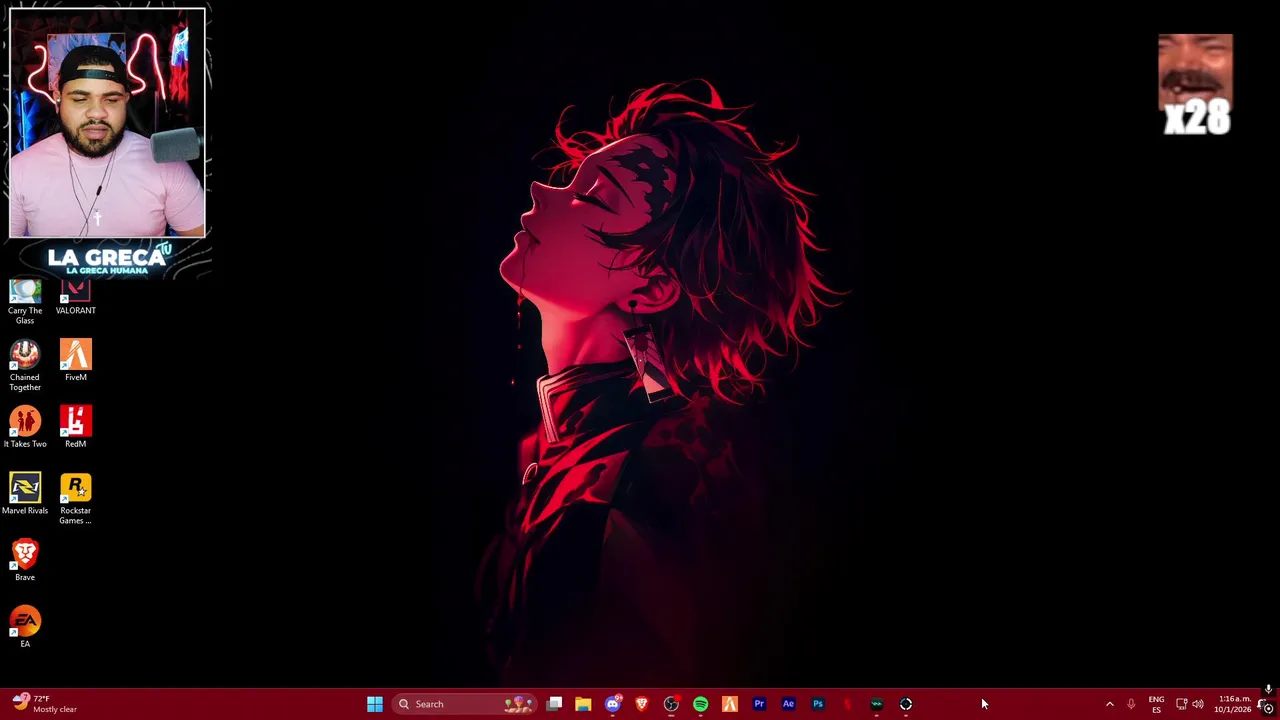
Task: Switch the ENG ES input language
Action: click(x=1156, y=704)
